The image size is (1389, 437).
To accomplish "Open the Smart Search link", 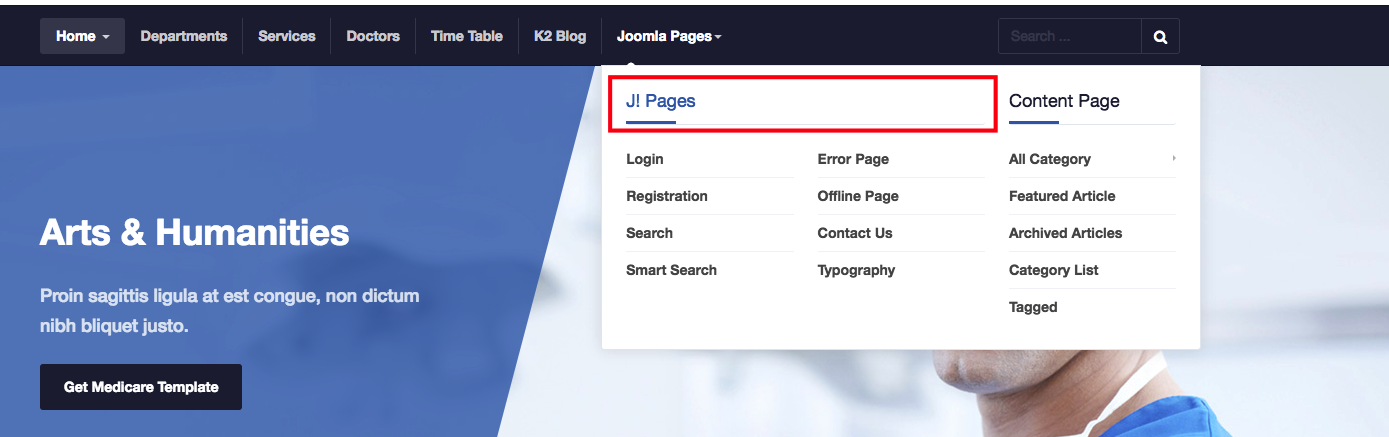I will tap(671, 270).
